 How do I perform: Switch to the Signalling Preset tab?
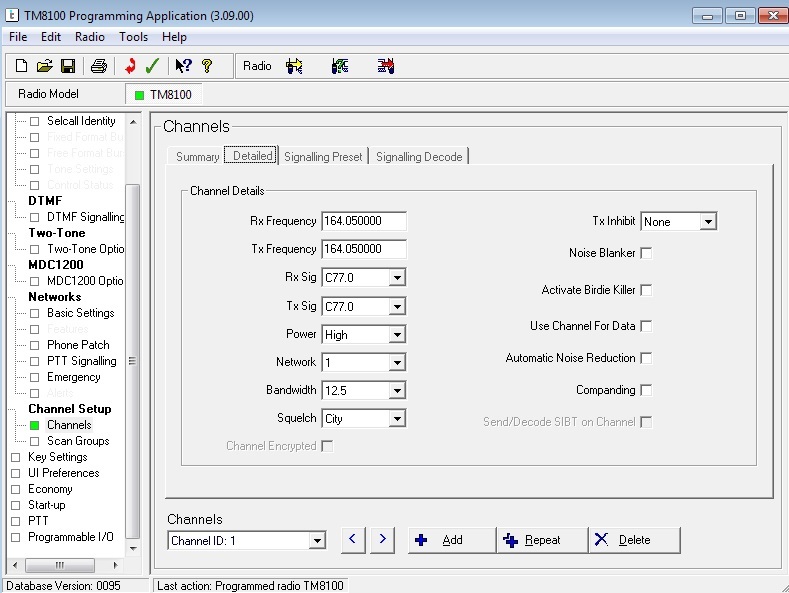click(323, 157)
